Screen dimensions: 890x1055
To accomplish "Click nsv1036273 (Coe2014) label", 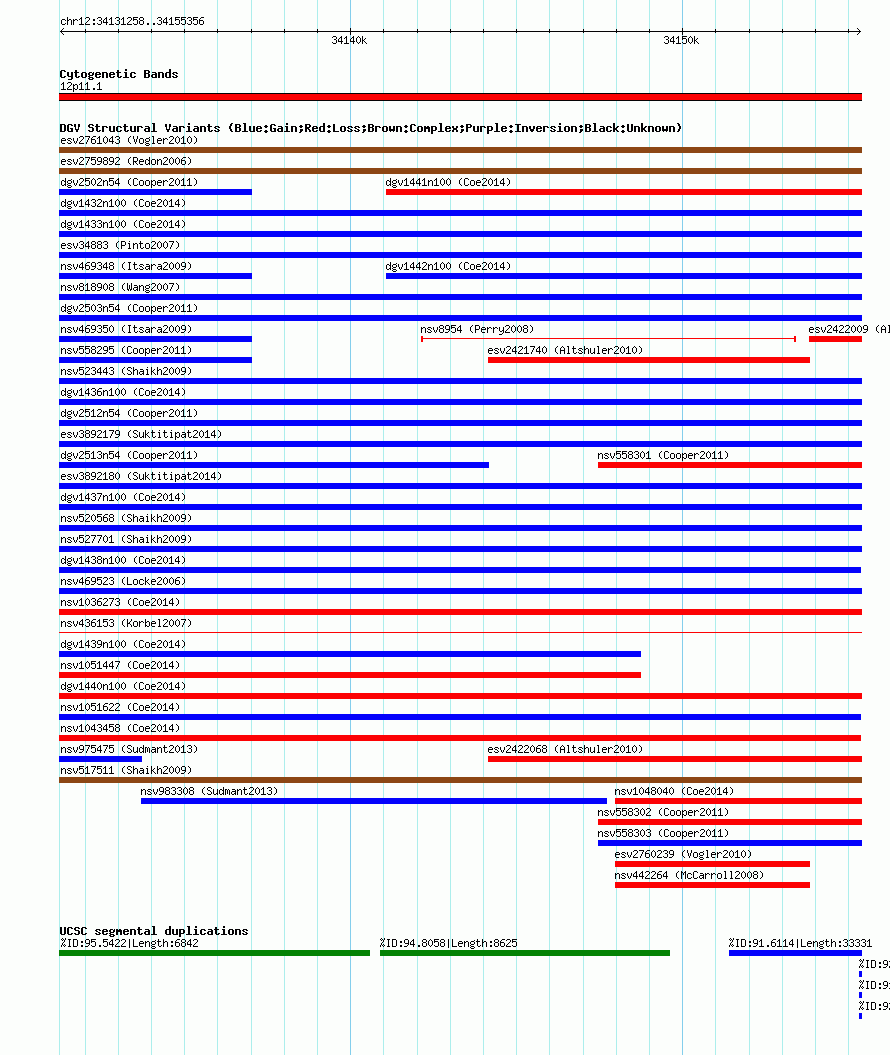I will coord(120,602).
